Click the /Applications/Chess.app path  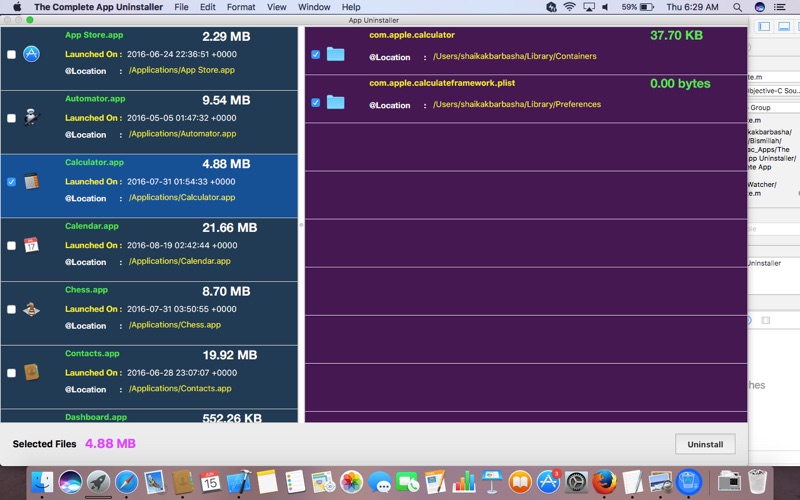[174, 325]
